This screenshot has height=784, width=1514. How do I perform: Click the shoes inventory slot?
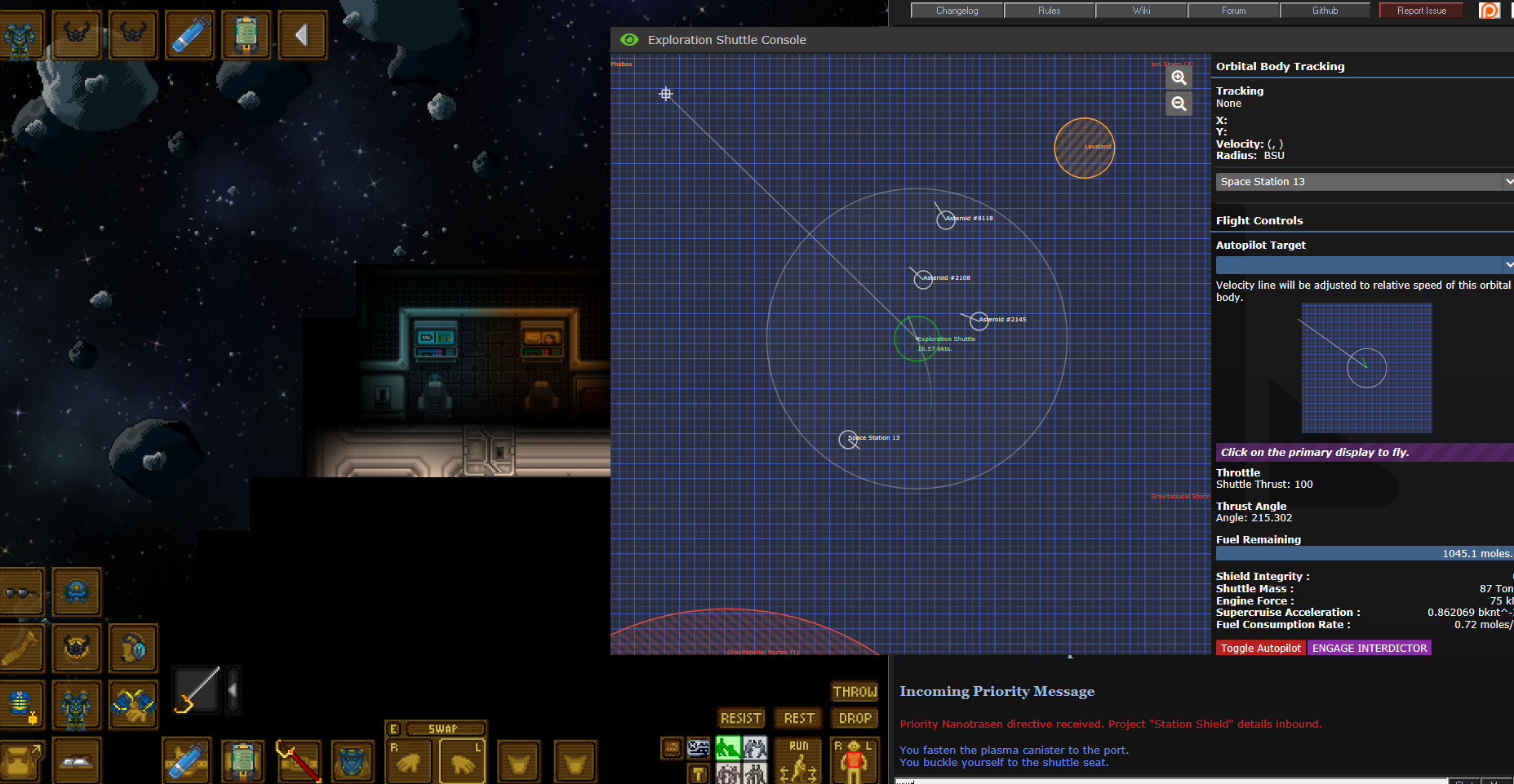77,761
